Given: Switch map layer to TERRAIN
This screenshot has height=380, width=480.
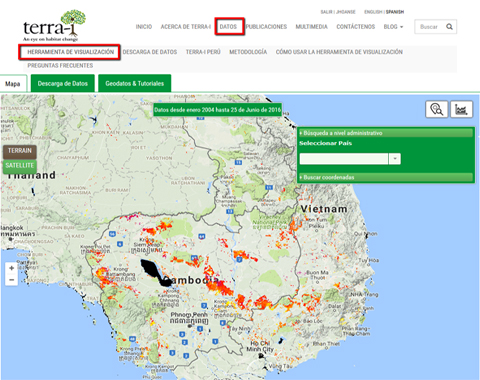Looking at the screenshot, I should pos(20,151).
